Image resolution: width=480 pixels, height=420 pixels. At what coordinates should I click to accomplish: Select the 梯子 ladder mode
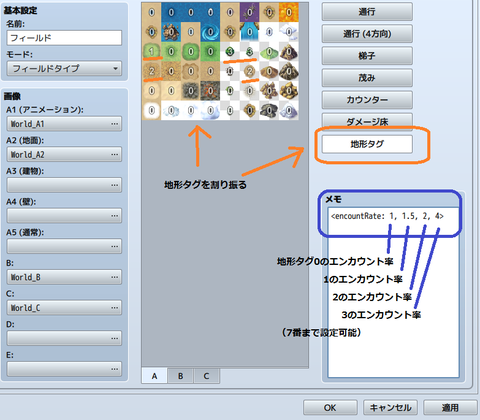(367, 56)
